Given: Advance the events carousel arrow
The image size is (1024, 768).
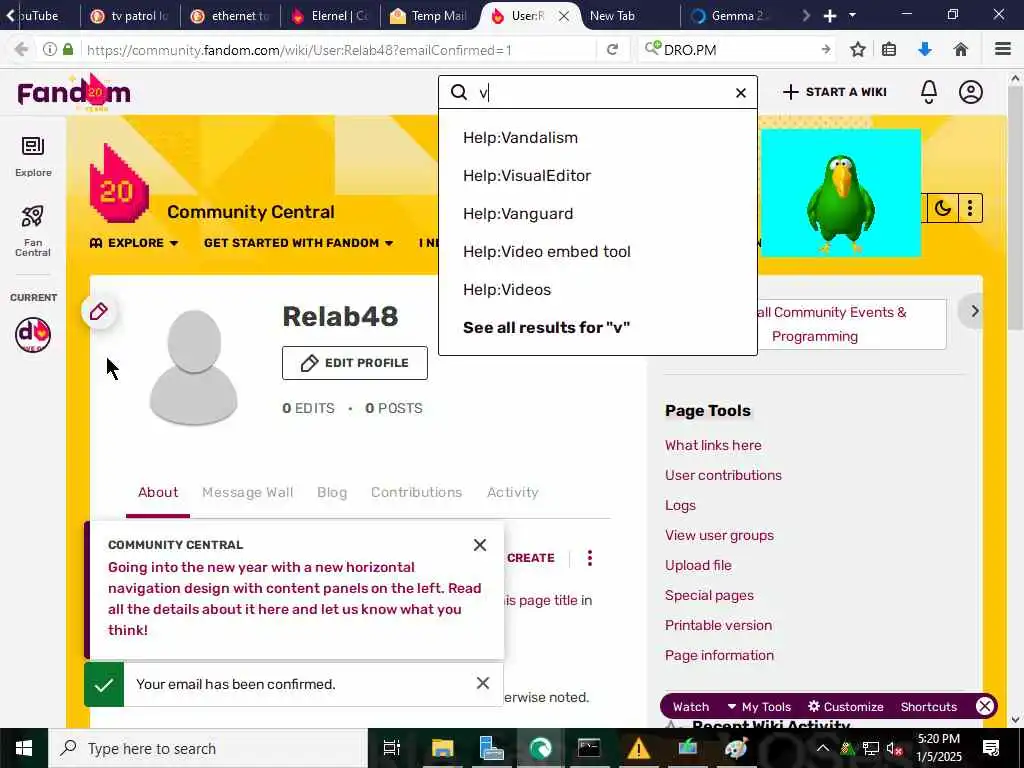Looking at the screenshot, I should 974,312.
